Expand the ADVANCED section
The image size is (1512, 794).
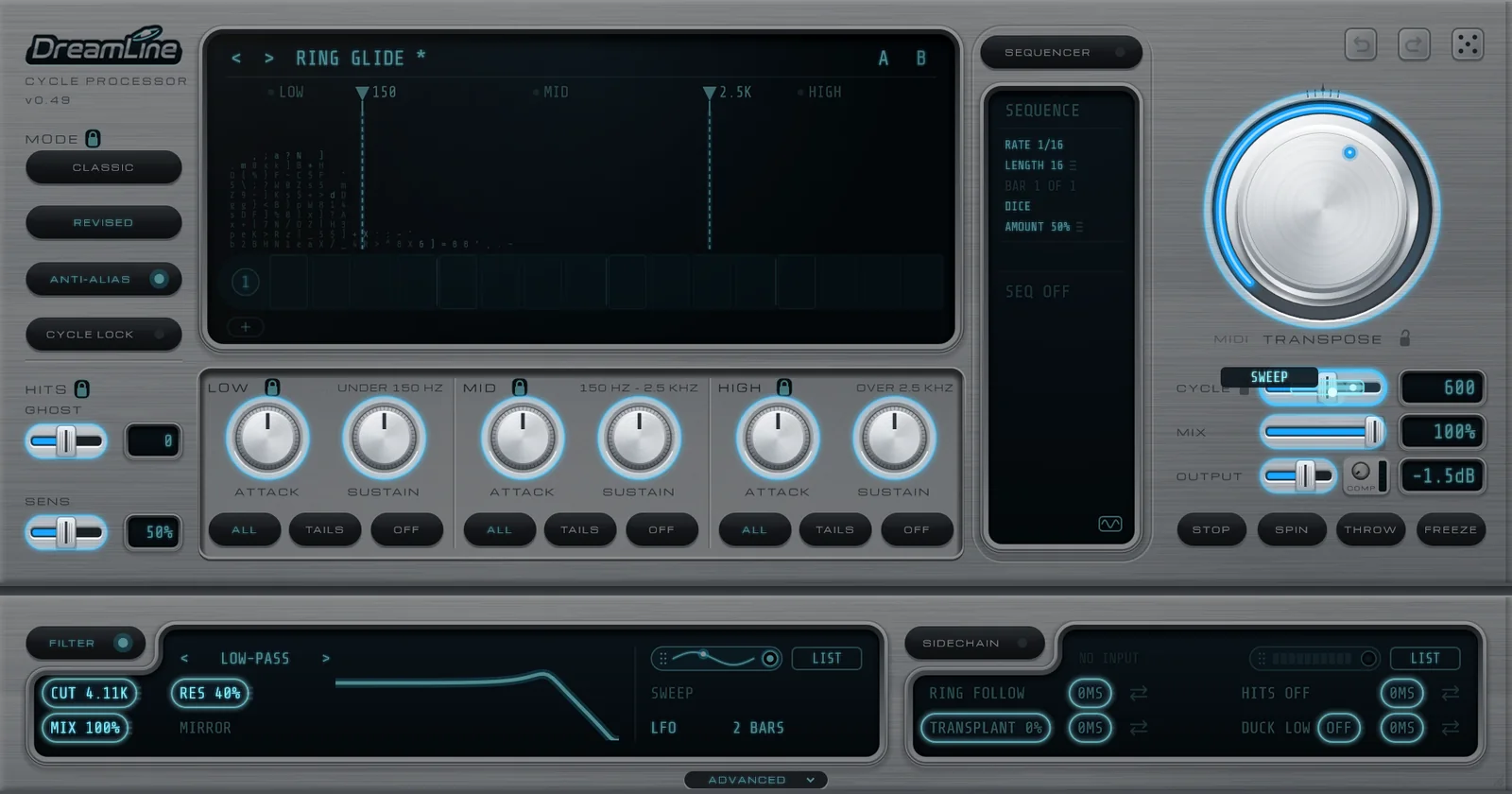pyautogui.click(x=756, y=780)
